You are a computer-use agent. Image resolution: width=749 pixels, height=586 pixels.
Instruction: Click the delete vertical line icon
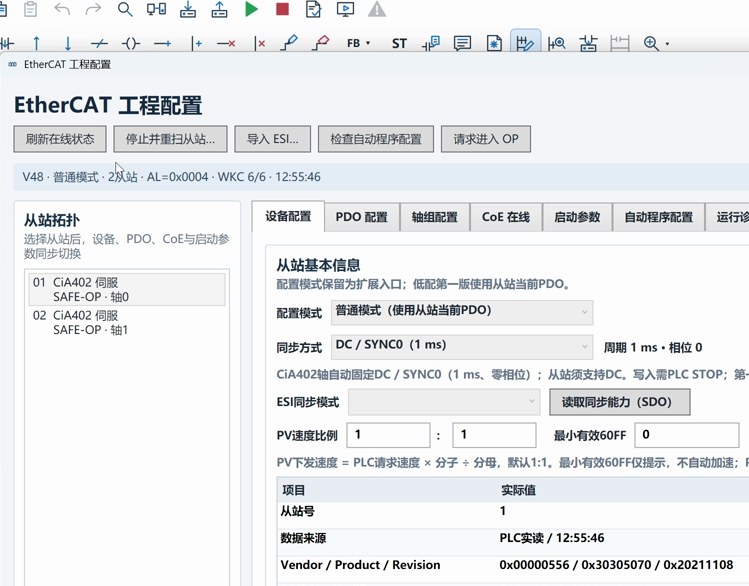click(259, 43)
